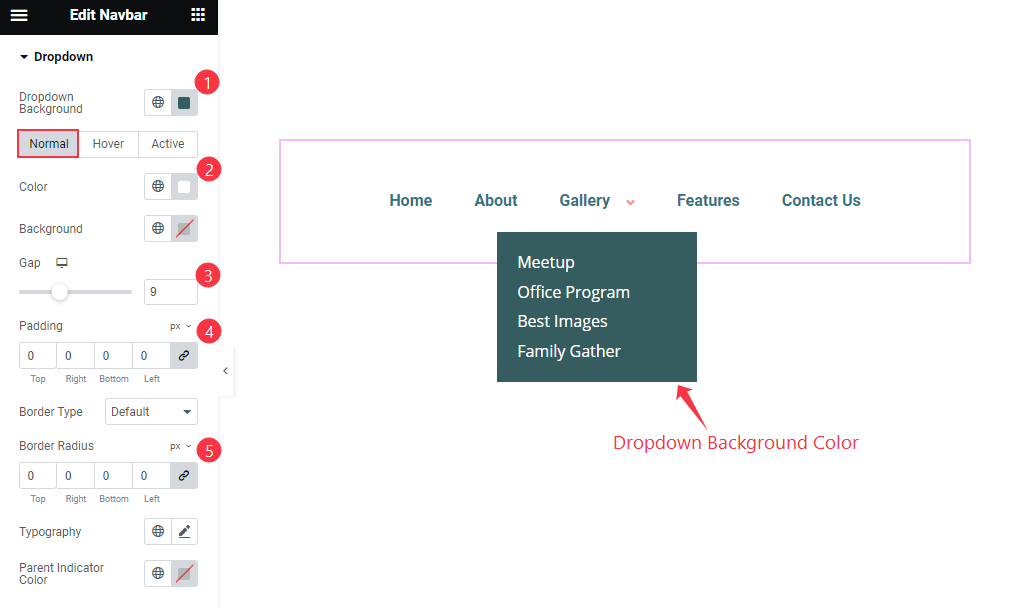
Task: Click globe icon for Dropdown Background
Action: 158,103
